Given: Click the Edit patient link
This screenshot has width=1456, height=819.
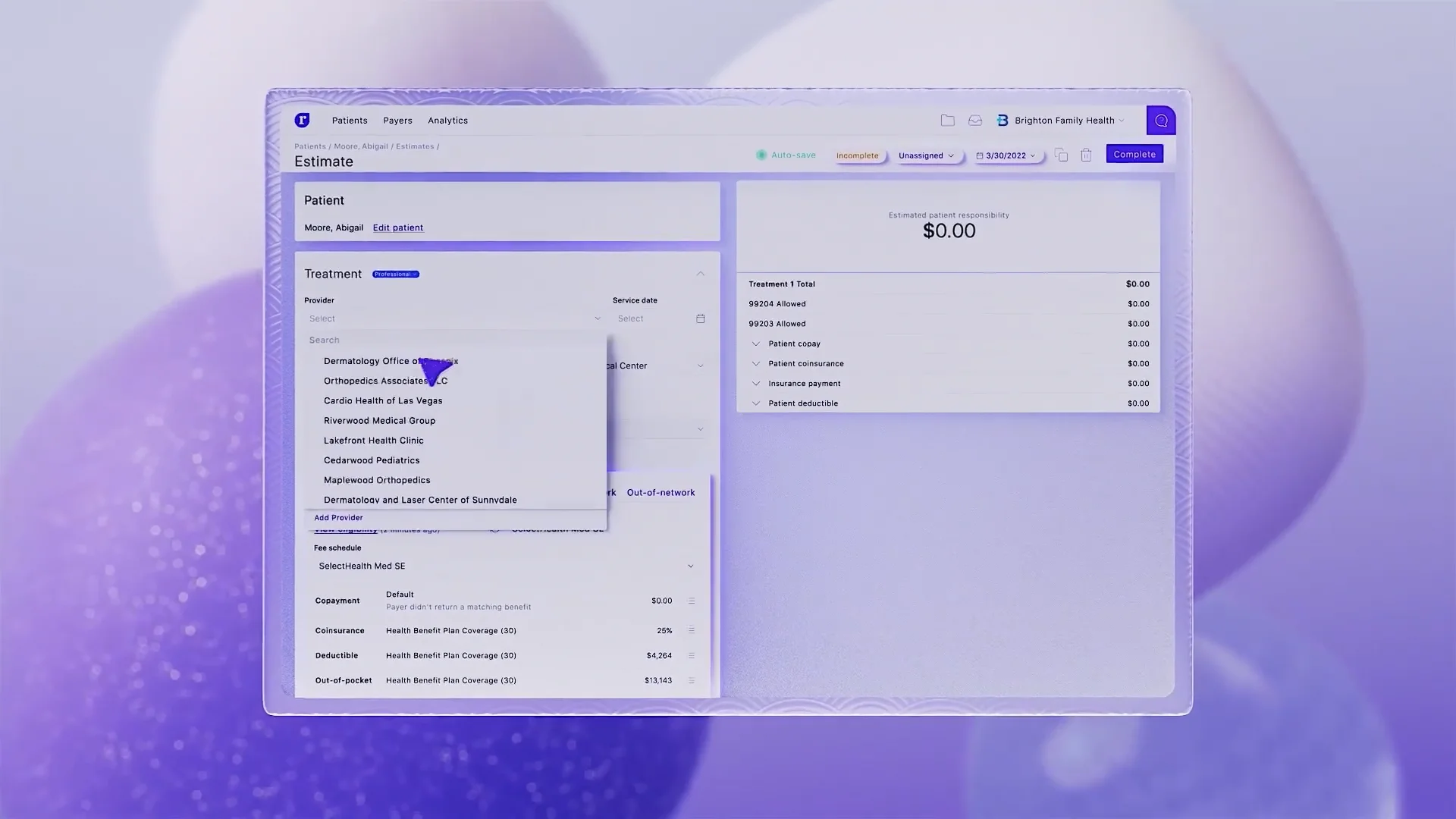Looking at the screenshot, I should 397,227.
